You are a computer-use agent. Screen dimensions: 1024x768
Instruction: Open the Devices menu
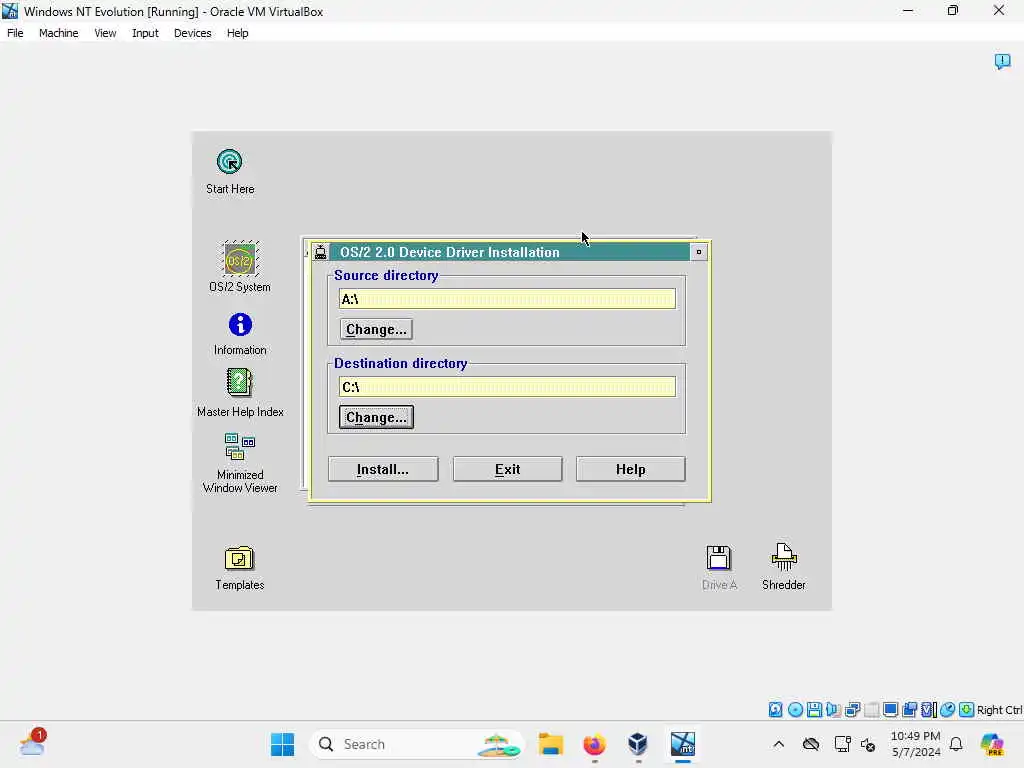coord(193,33)
